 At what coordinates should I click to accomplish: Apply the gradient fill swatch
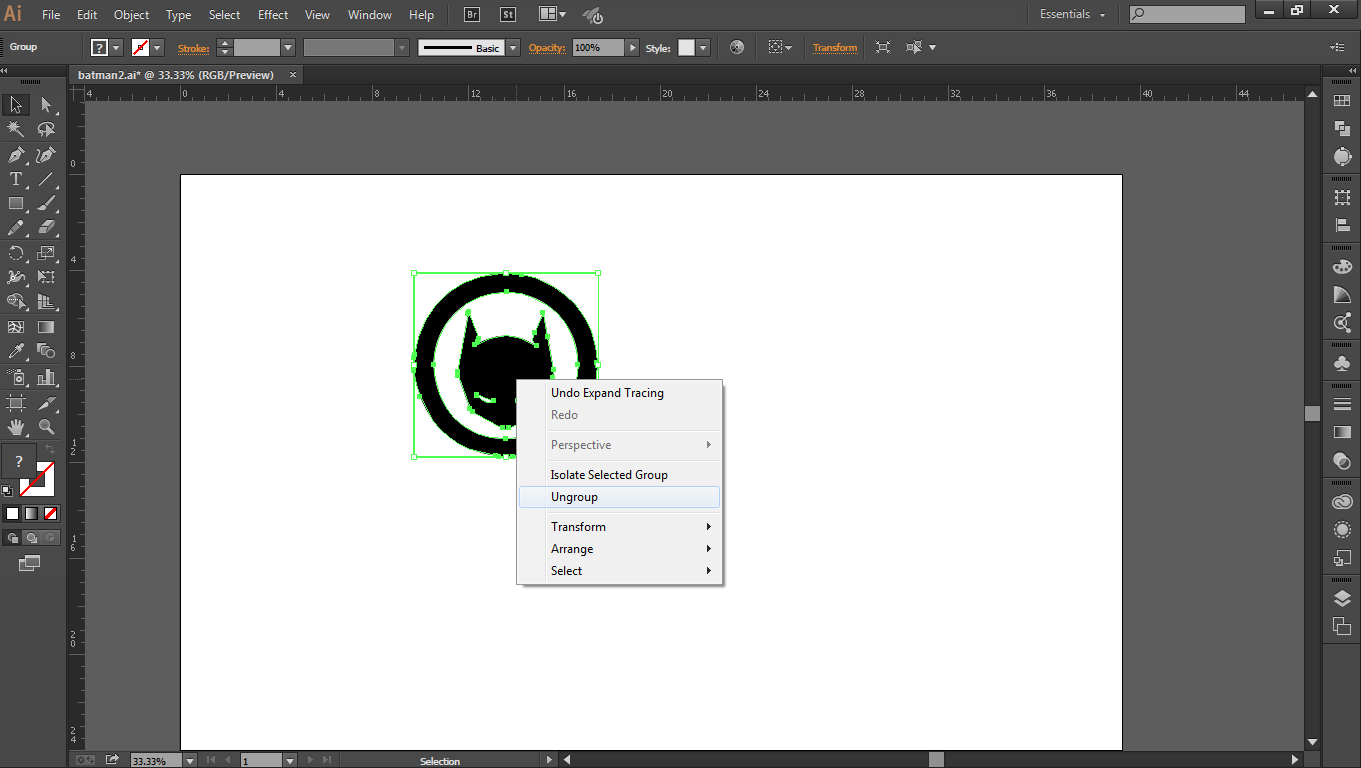coord(31,513)
